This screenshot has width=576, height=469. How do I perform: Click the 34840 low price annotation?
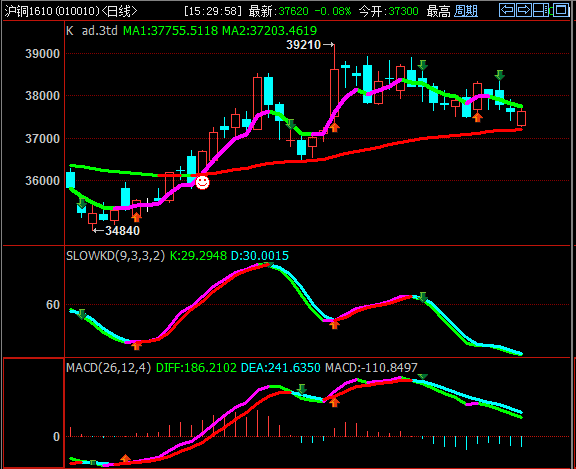tap(122, 231)
